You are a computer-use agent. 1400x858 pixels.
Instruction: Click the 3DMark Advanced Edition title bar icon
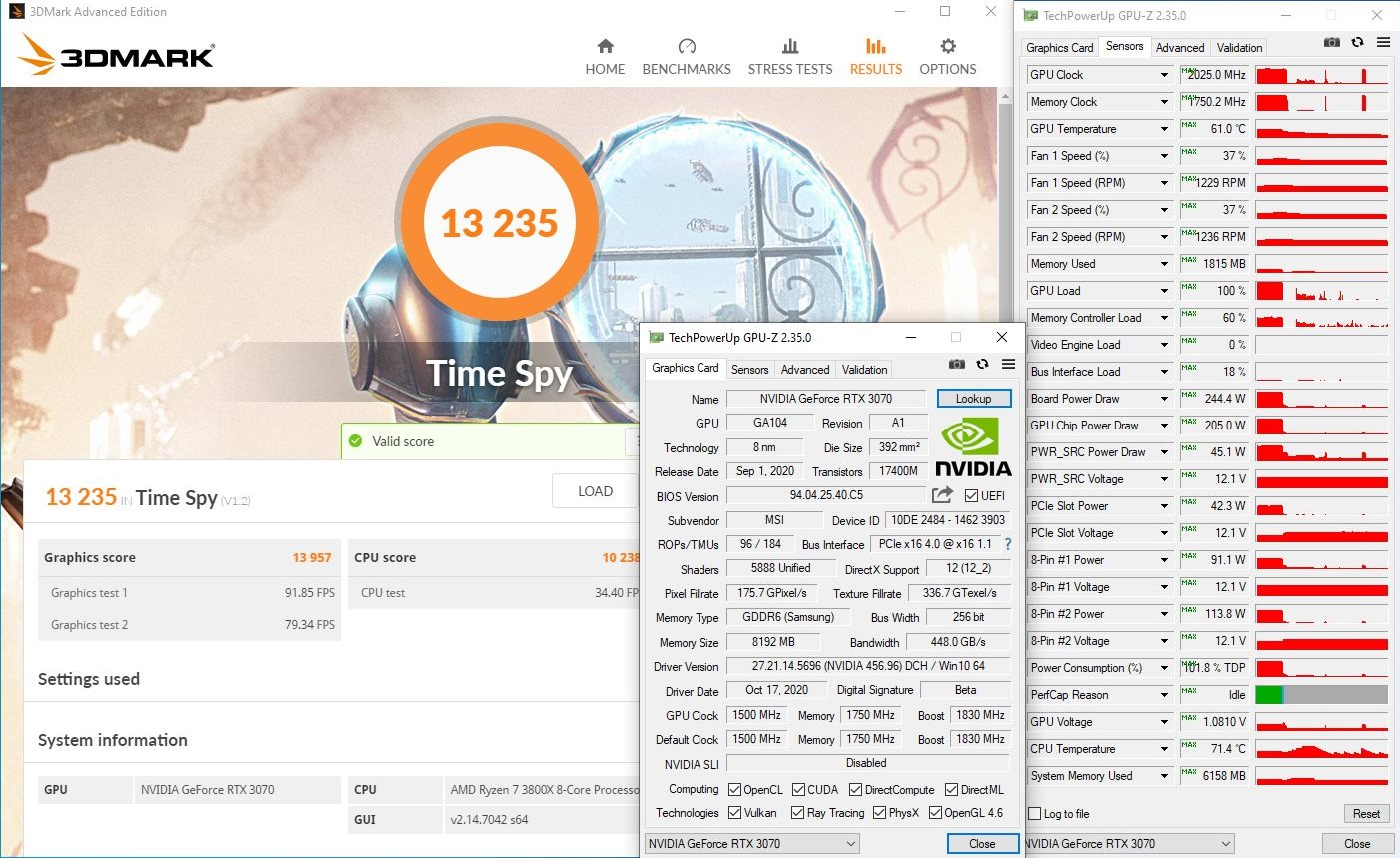pyautogui.click(x=15, y=12)
